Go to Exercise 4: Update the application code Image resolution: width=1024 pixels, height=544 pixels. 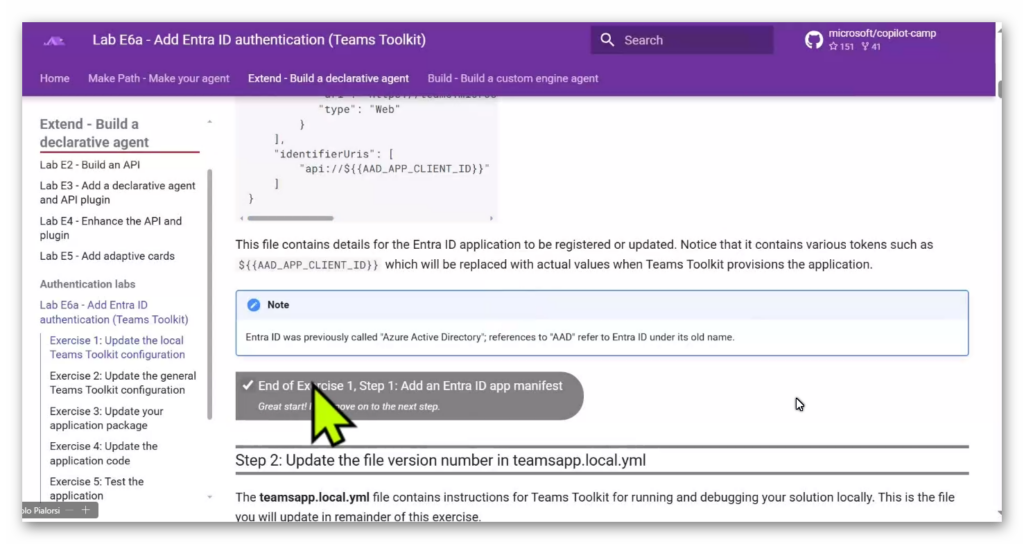pos(103,453)
